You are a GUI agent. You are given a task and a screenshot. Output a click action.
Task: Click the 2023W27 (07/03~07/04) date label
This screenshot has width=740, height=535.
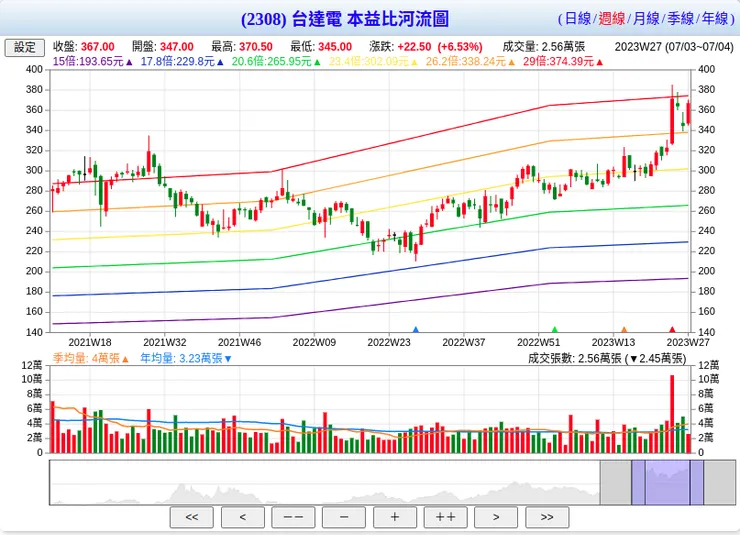[674, 47]
